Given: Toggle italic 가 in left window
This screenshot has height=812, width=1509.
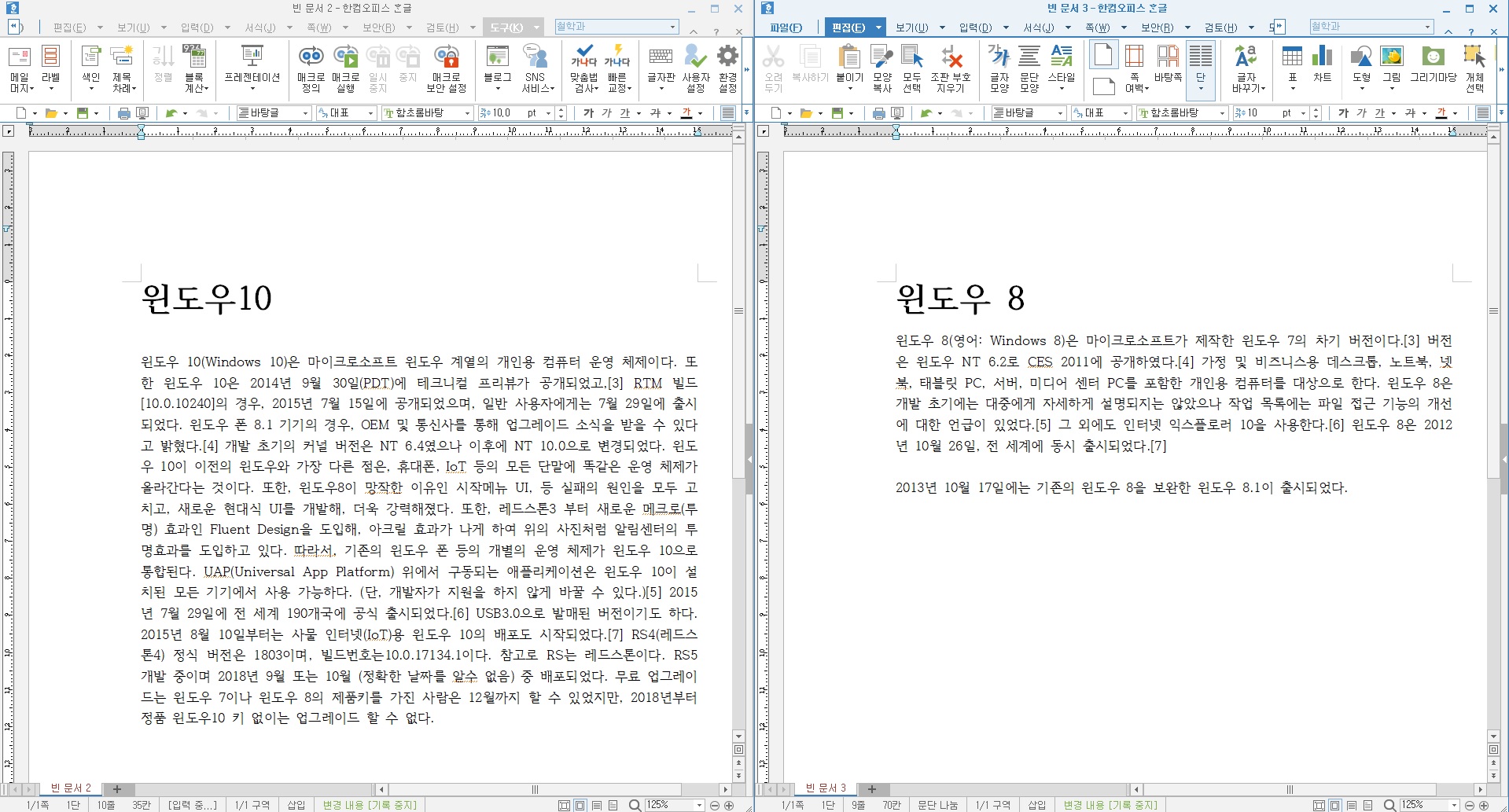Looking at the screenshot, I should (x=607, y=113).
